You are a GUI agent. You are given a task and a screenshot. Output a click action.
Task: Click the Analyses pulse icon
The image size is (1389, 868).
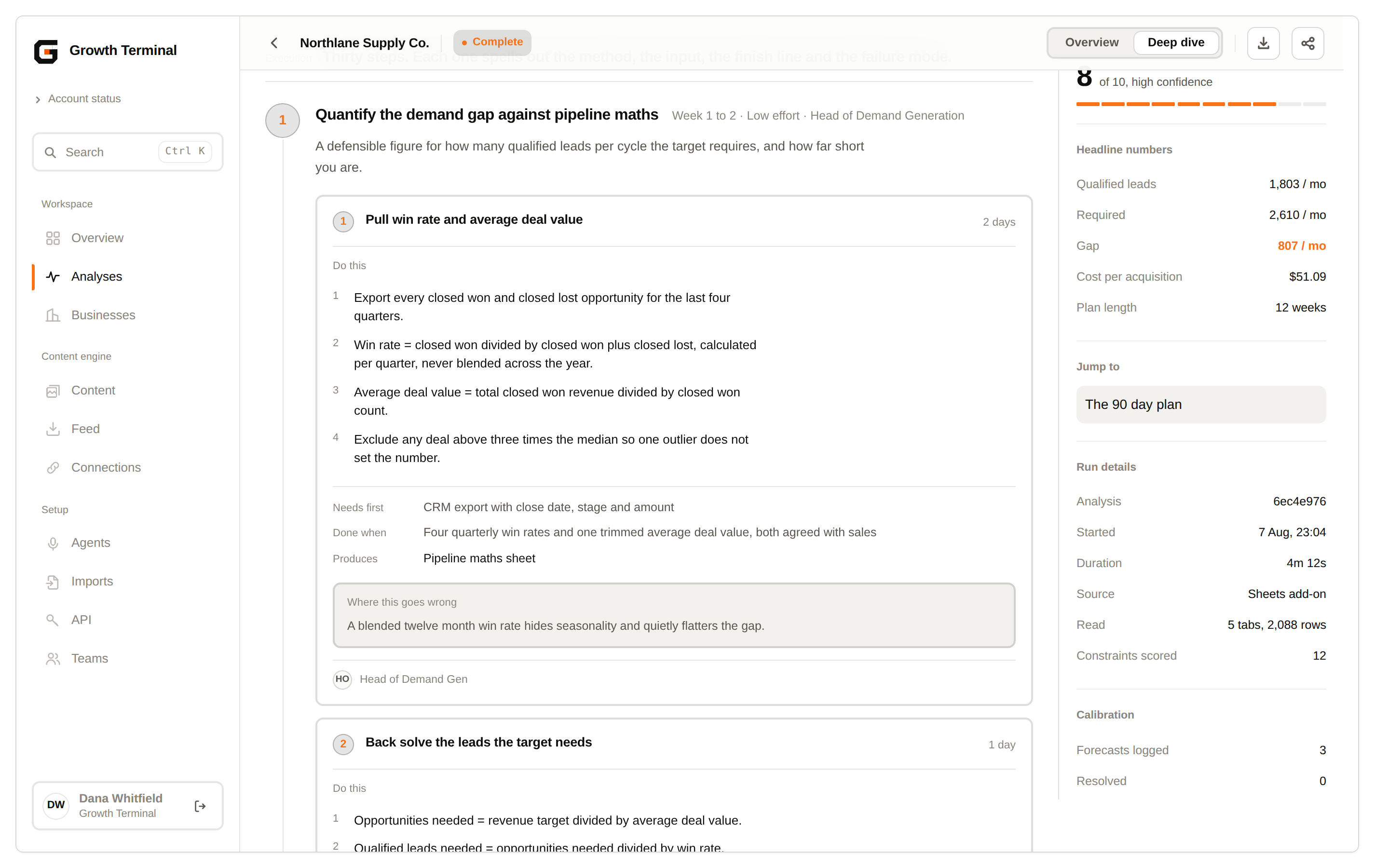pyautogui.click(x=53, y=277)
